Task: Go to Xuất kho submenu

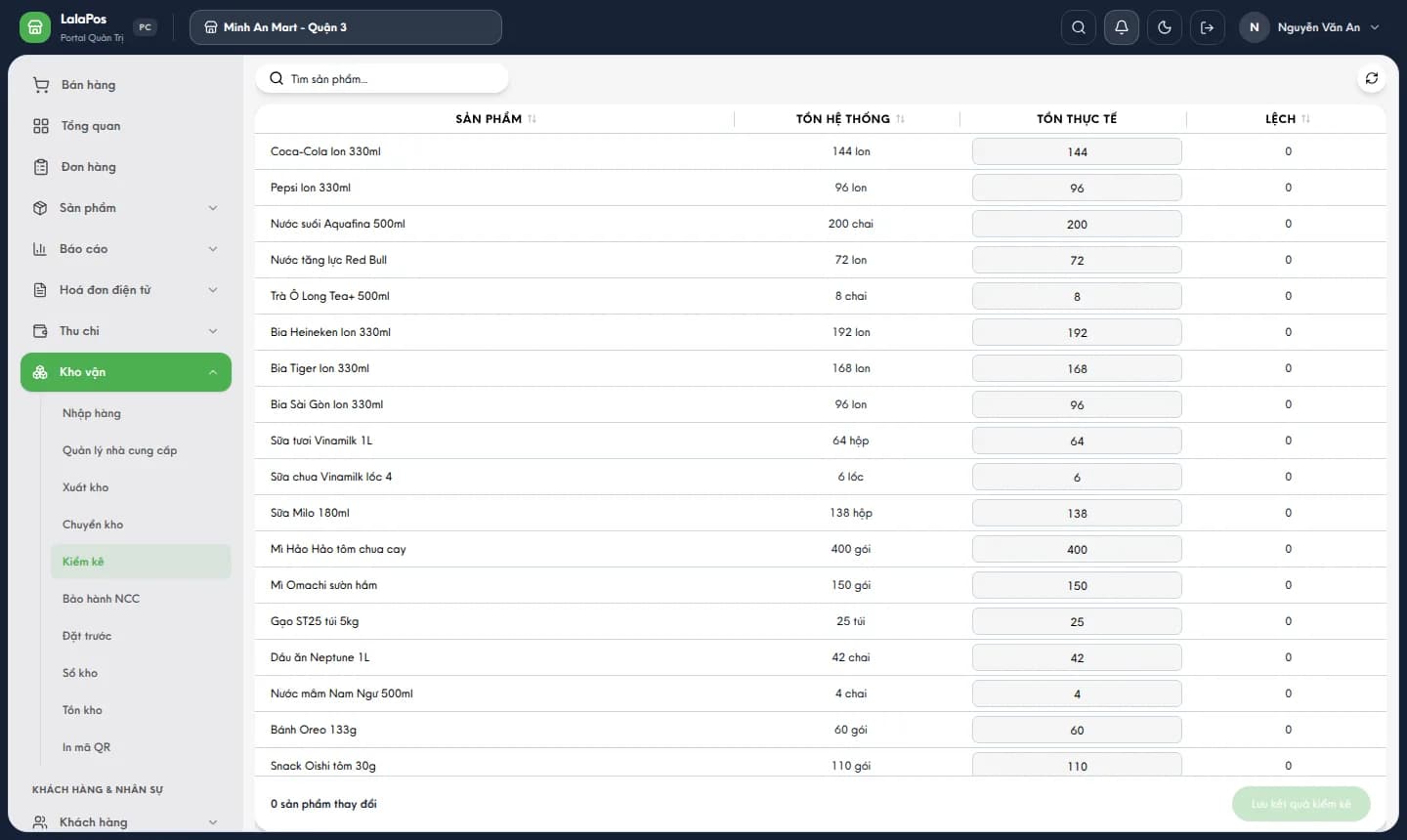Action: coord(141,487)
